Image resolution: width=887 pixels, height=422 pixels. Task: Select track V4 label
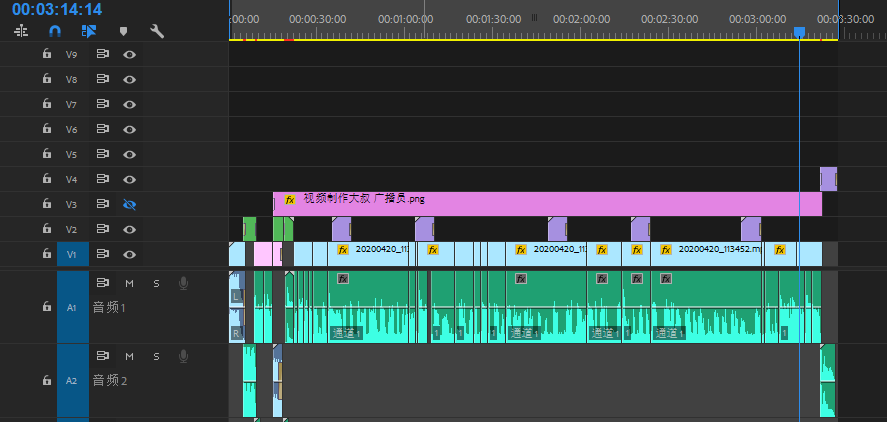(71, 179)
